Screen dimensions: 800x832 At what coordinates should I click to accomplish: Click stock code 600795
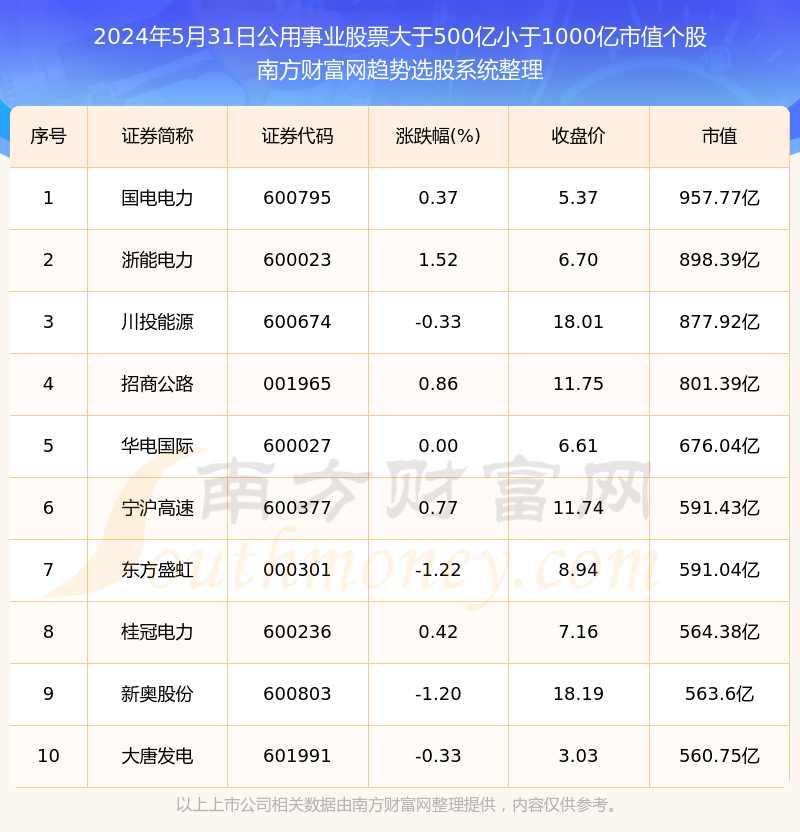pos(297,198)
